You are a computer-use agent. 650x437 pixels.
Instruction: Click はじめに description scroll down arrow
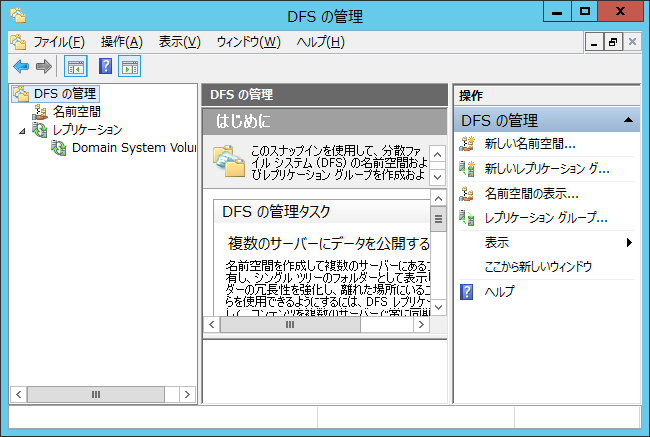click(x=437, y=177)
